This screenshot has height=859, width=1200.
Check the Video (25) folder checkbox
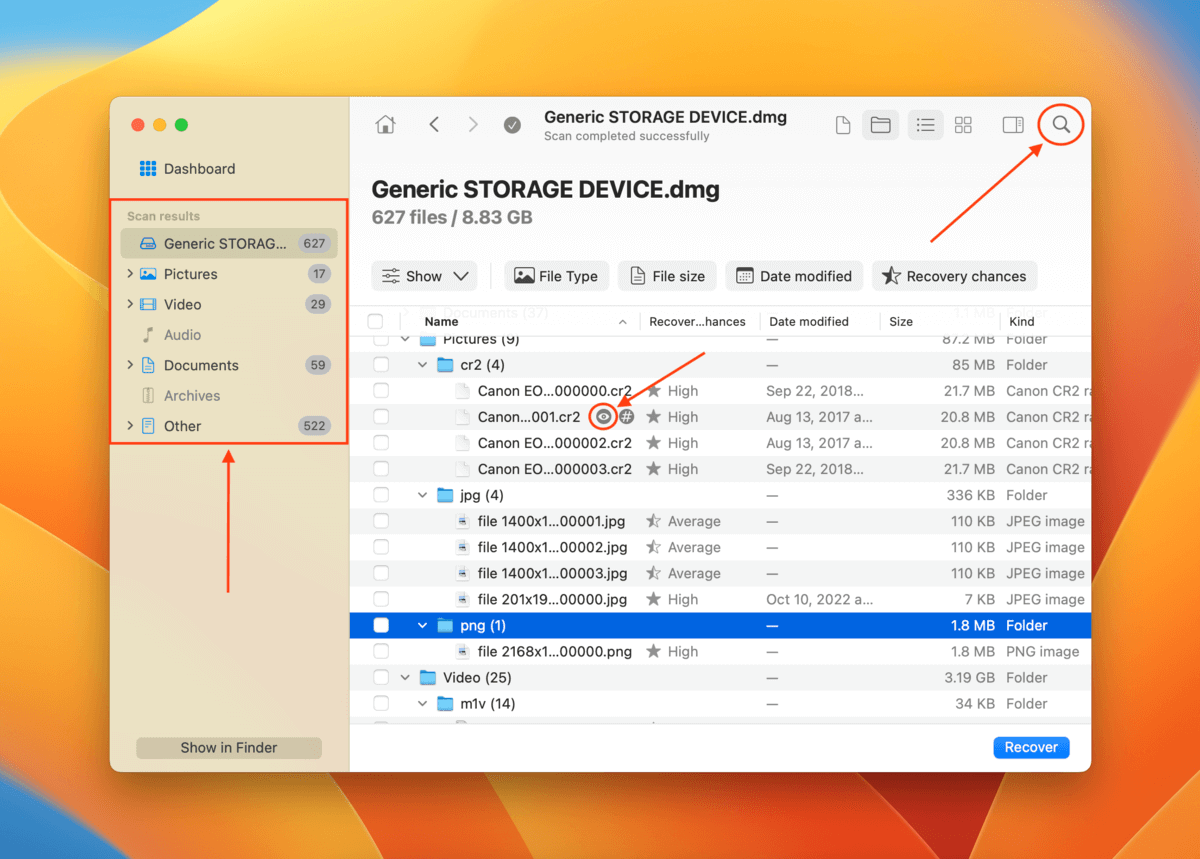[381, 677]
